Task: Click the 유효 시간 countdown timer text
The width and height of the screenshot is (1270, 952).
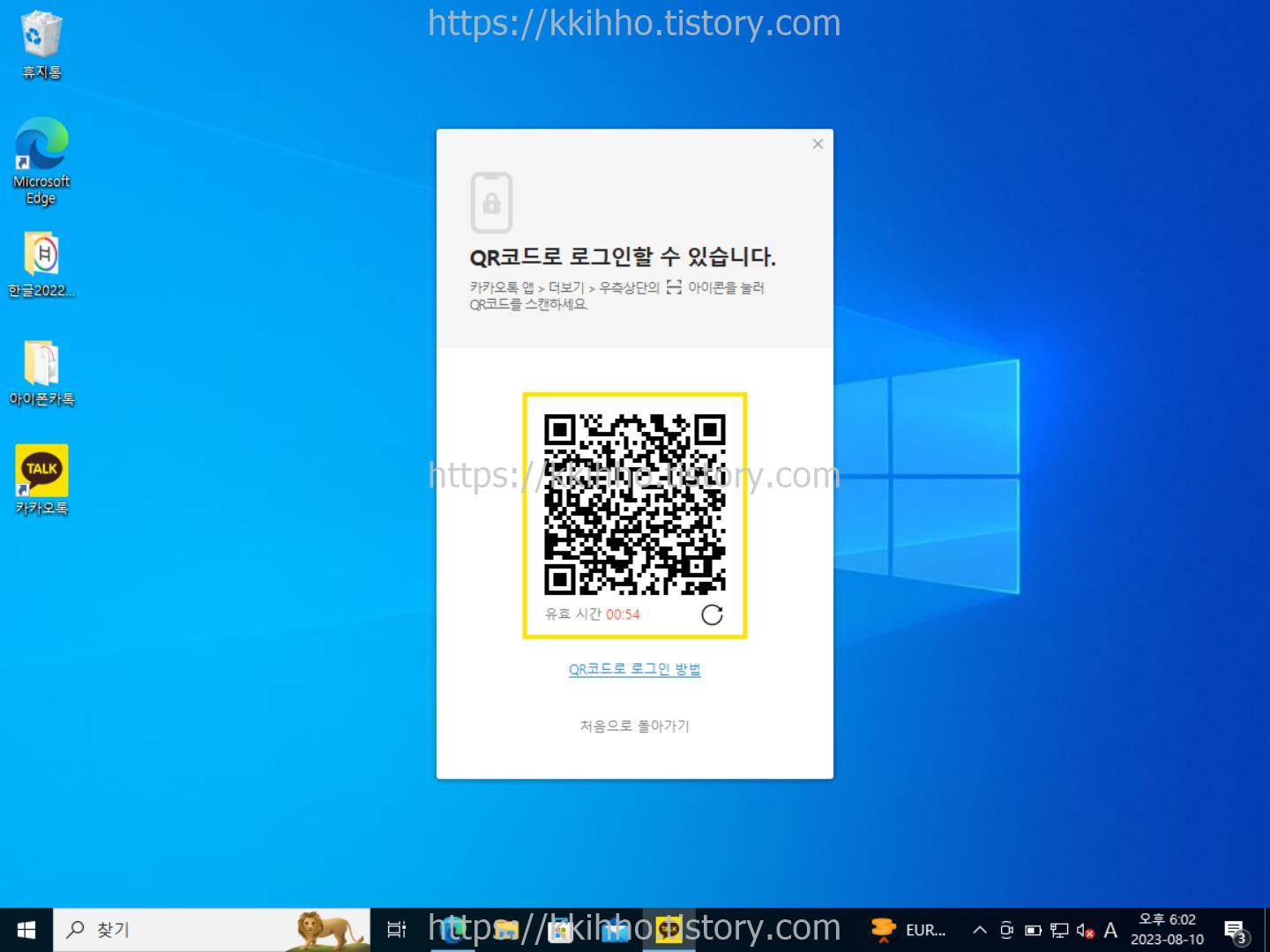Action: tap(592, 614)
